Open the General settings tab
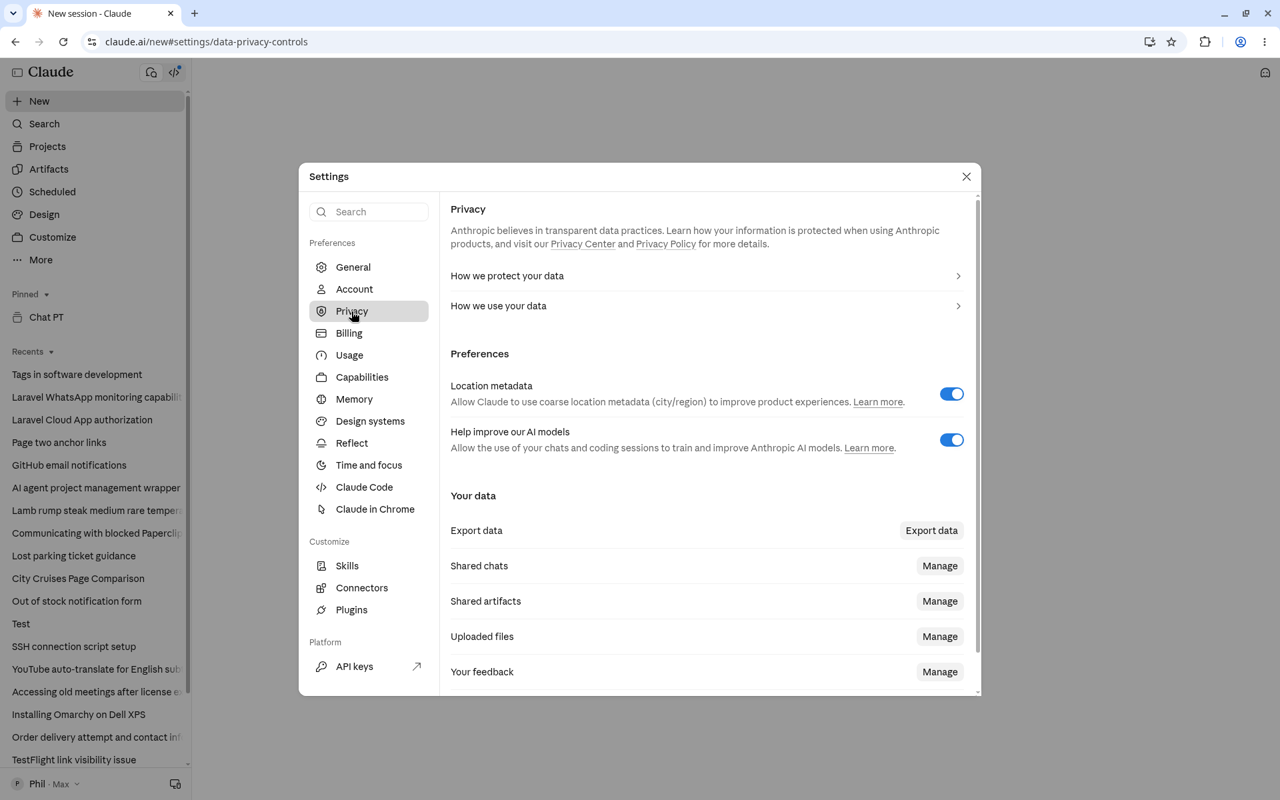 pyautogui.click(x=369, y=268)
